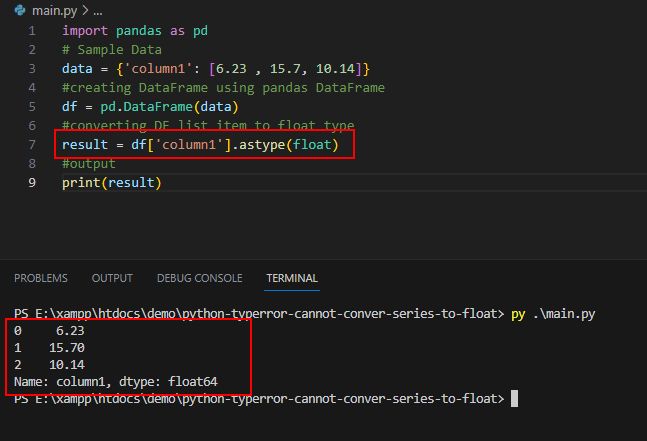Click the '# Sample Data' comment

point(112,50)
